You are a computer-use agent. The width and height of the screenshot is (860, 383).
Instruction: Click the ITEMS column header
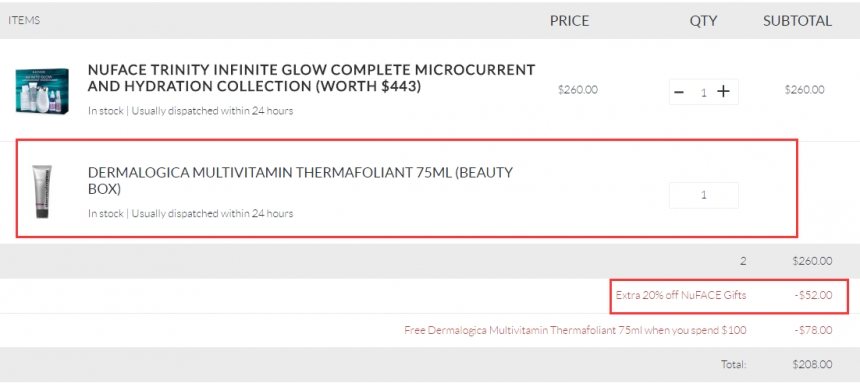pyautogui.click(x=24, y=20)
